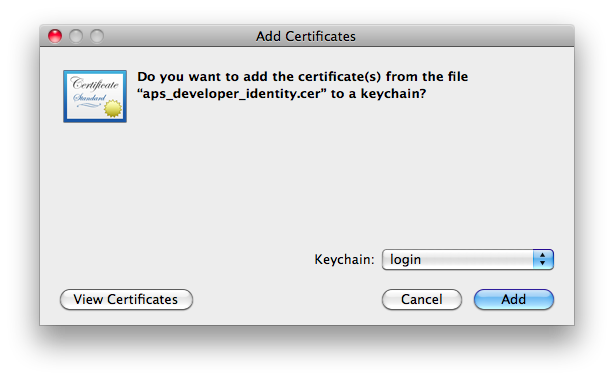The image size is (614, 380).
Task: Click the "Add Certificates" window title
Action: point(306,36)
